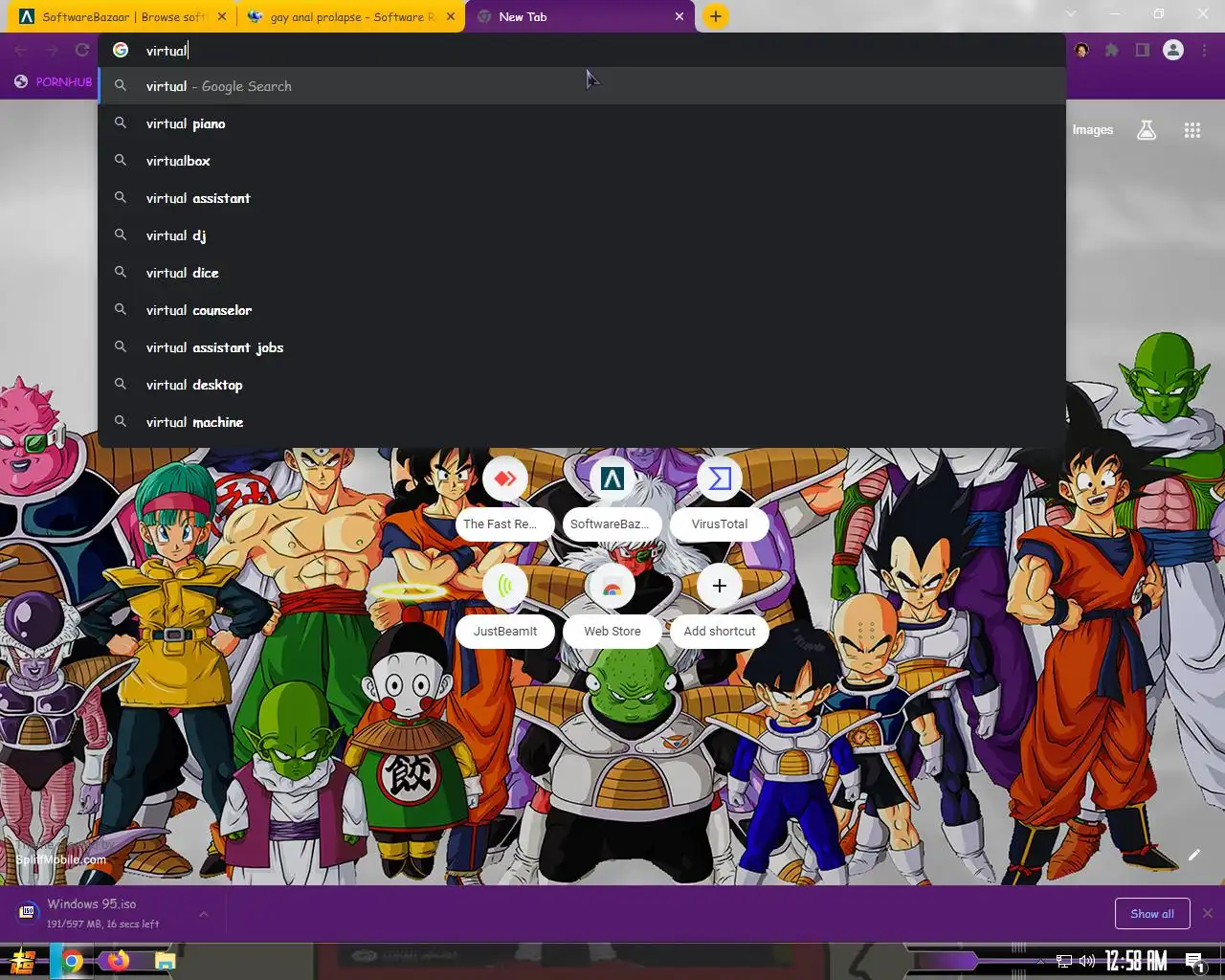Pick the 'virtual assistant' suggestion
The height and width of the screenshot is (980, 1225).
pos(582,198)
